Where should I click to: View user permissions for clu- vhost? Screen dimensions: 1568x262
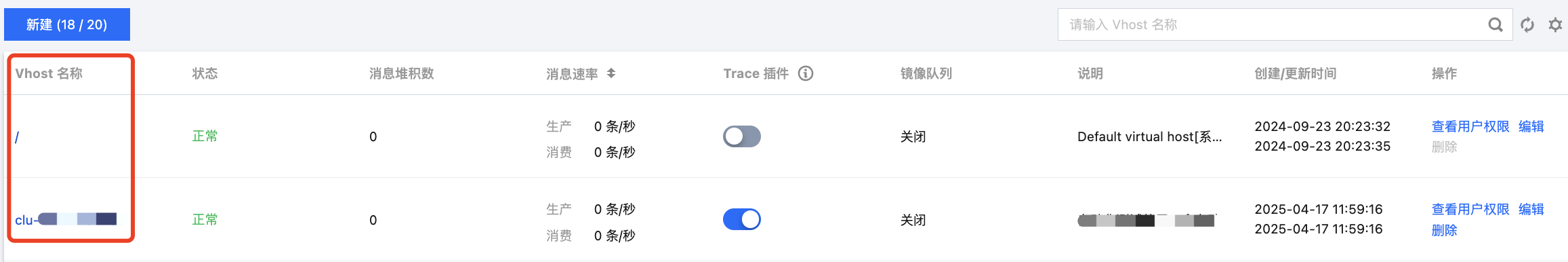(x=1470, y=209)
